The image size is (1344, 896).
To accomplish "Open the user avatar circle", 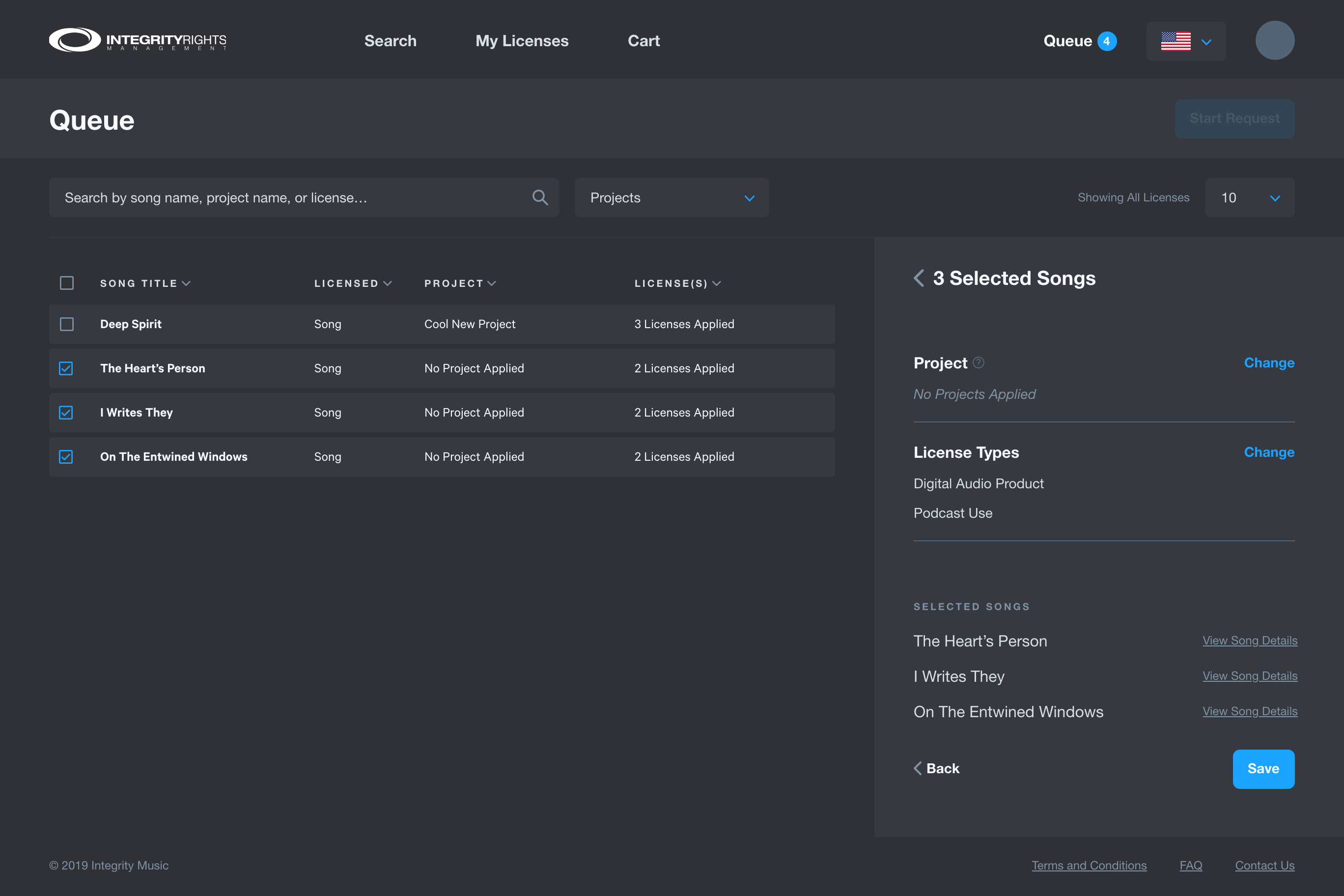I will 1275,41.
